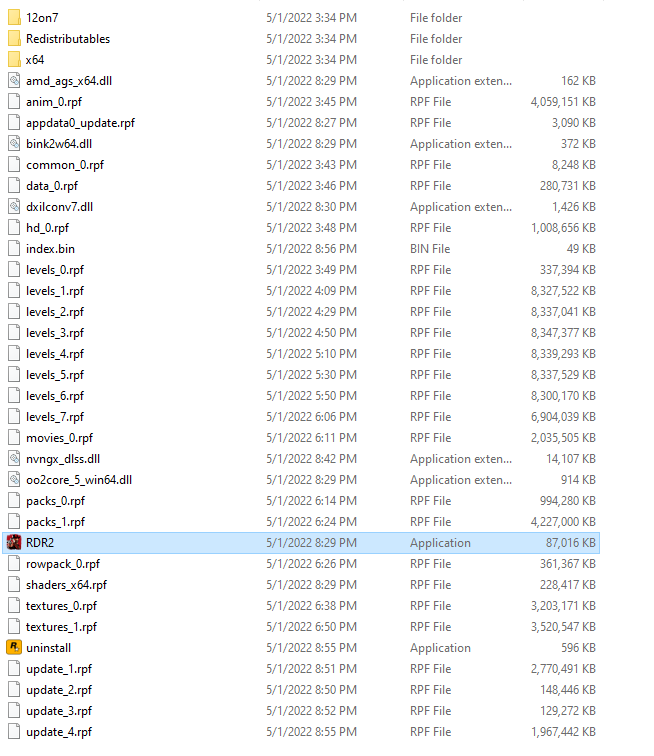The height and width of the screenshot is (756, 654).
Task: Click the 1,967,442 KB size value
Action: tap(563, 732)
